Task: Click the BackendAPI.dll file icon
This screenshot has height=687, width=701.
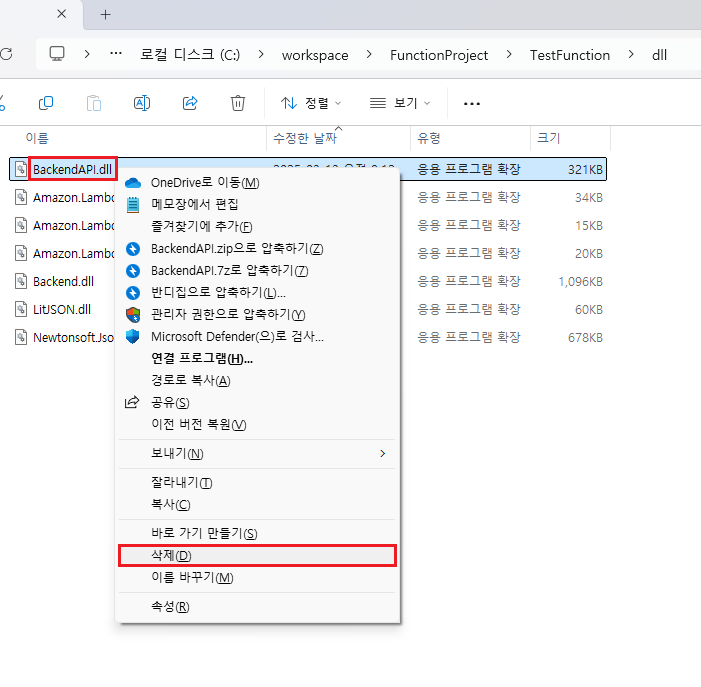Action: pyautogui.click(x=21, y=169)
